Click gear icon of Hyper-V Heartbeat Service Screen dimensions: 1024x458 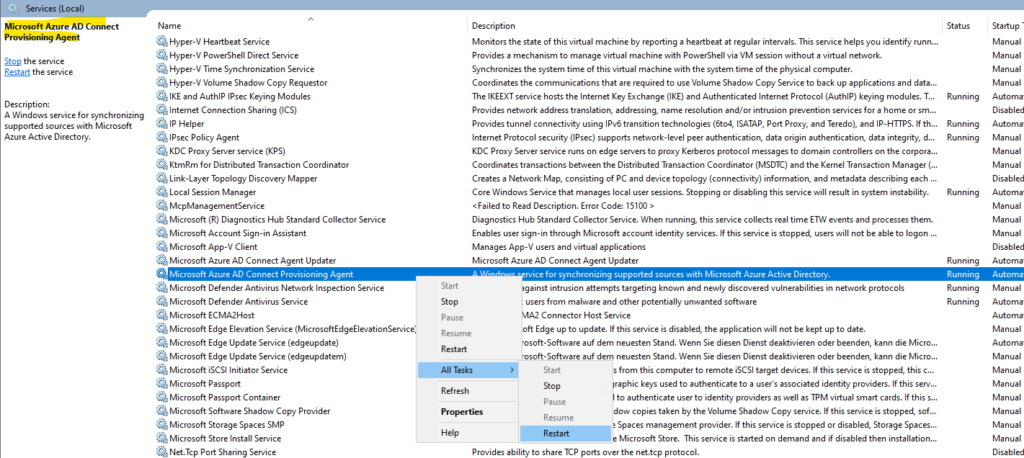coord(162,41)
